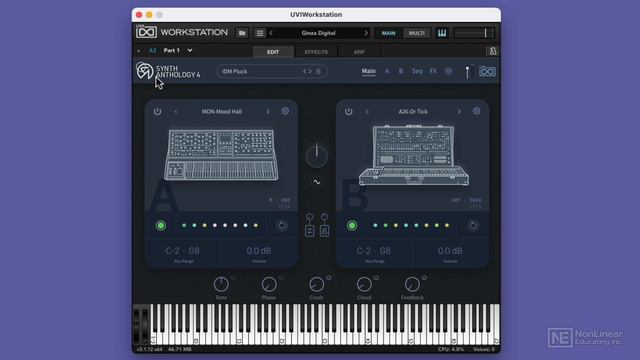Click the Feedback knob
This screenshot has width=640, height=360.
412,284
